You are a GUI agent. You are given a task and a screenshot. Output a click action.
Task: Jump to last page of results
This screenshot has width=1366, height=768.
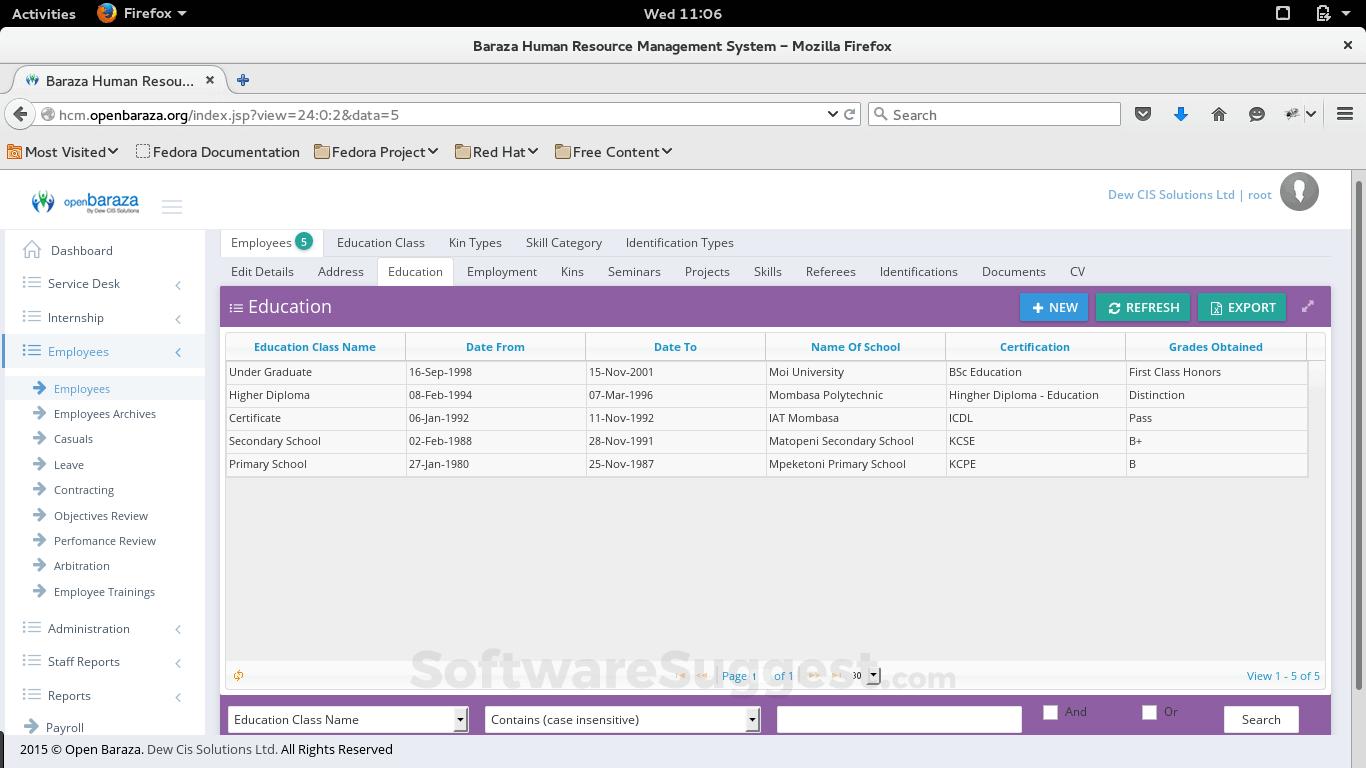point(837,676)
